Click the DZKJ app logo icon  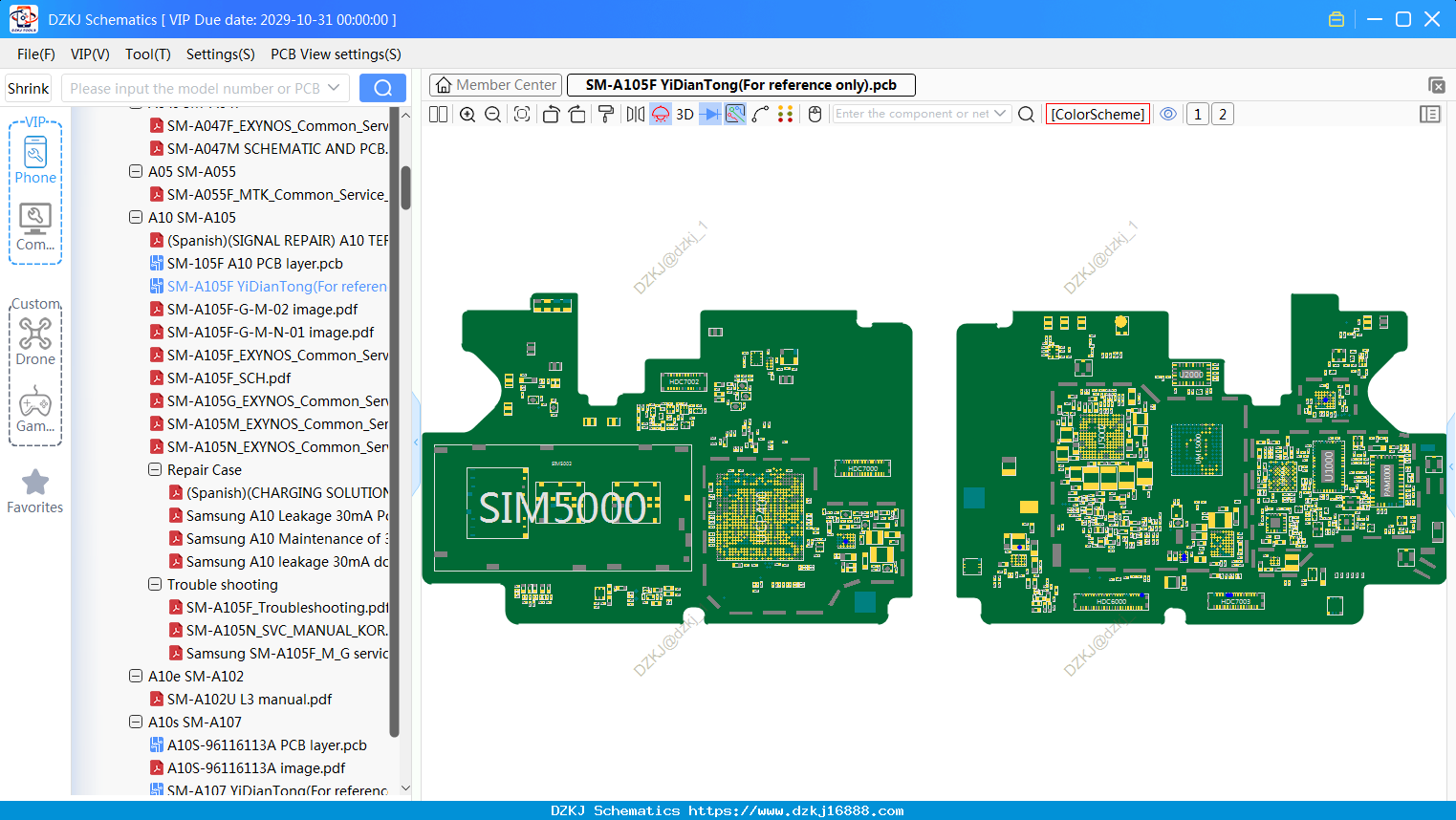coord(23,19)
